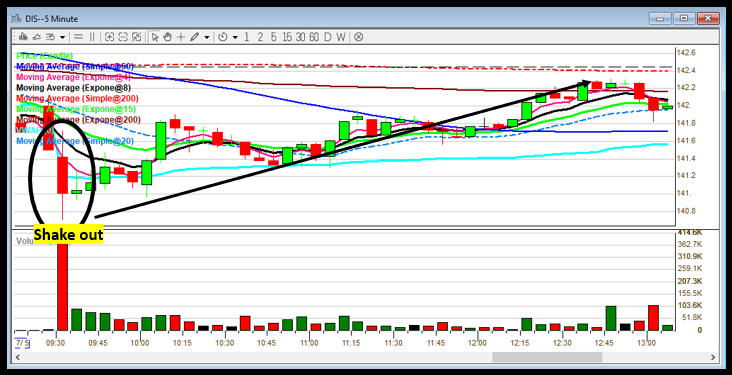Activate the crosshair plus tool

pyautogui.click(x=181, y=37)
